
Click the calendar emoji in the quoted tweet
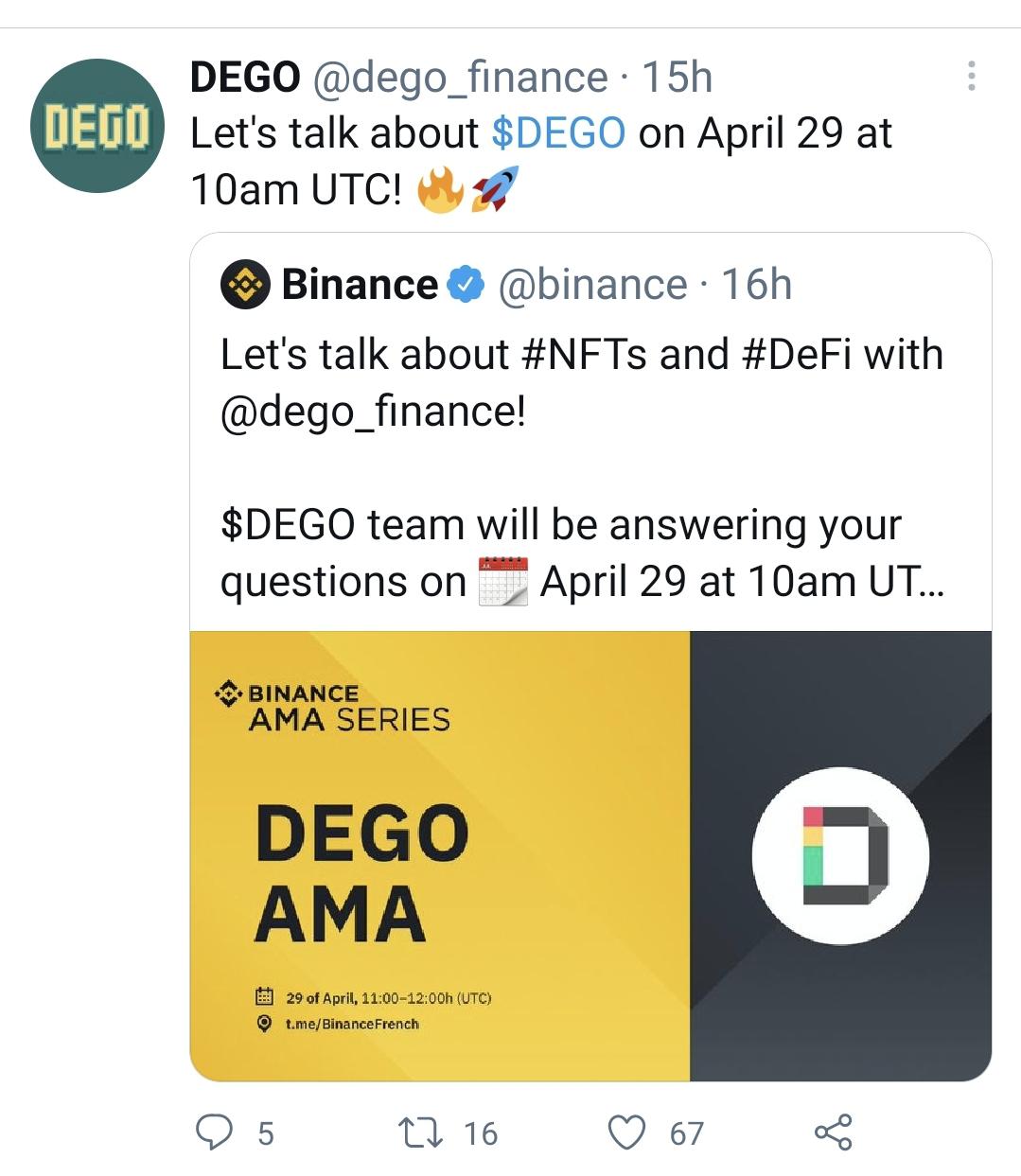point(505,580)
